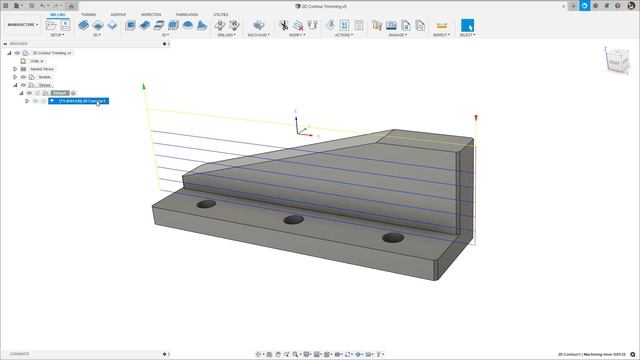Screen dimensions: 640x360
Task: Click the blue Select tool icon
Action: 467,25
